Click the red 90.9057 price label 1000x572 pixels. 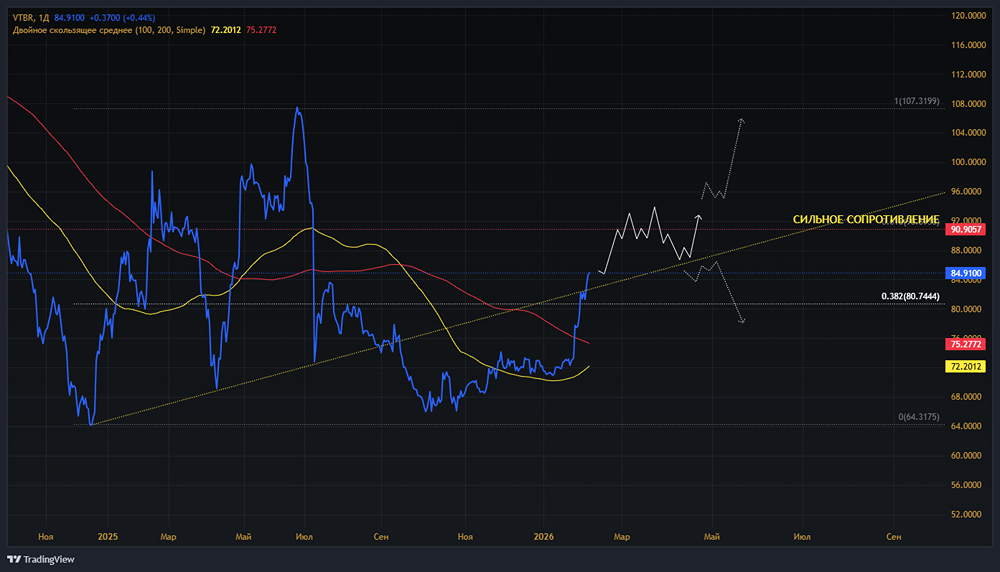[965, 229]
